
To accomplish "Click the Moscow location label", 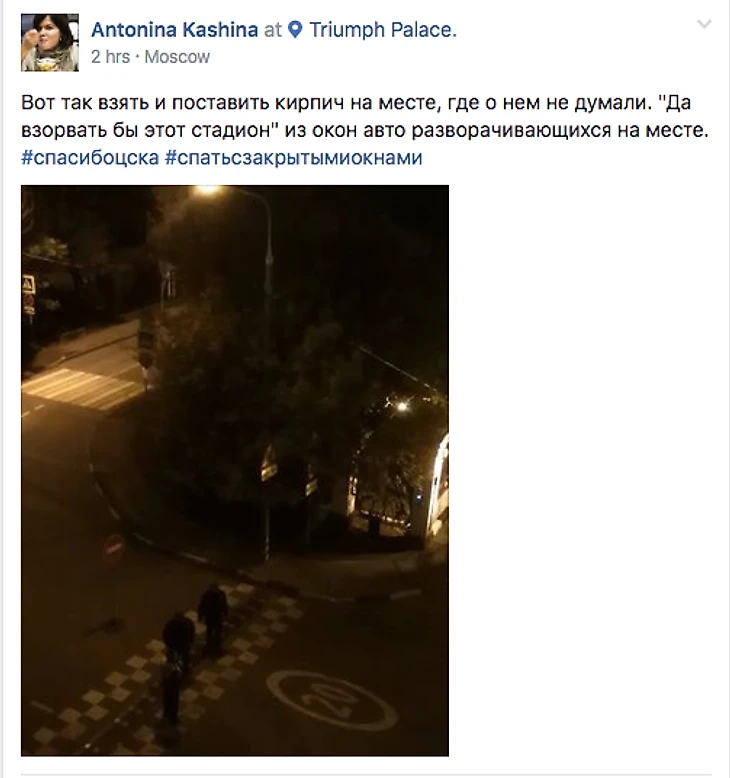I will (177, 57).
